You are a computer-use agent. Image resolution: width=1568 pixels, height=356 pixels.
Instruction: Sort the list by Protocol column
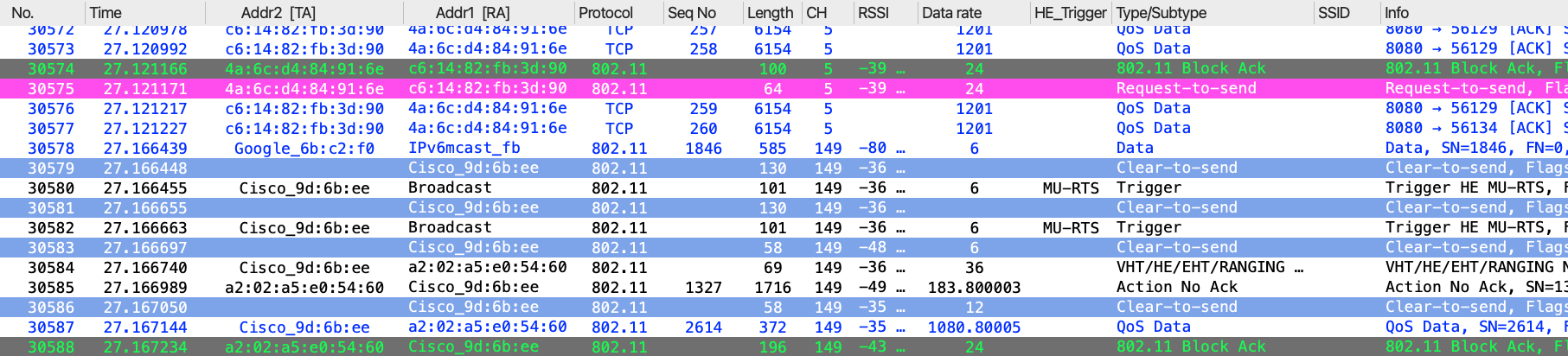pyautogui.click(x=605, y=13)
